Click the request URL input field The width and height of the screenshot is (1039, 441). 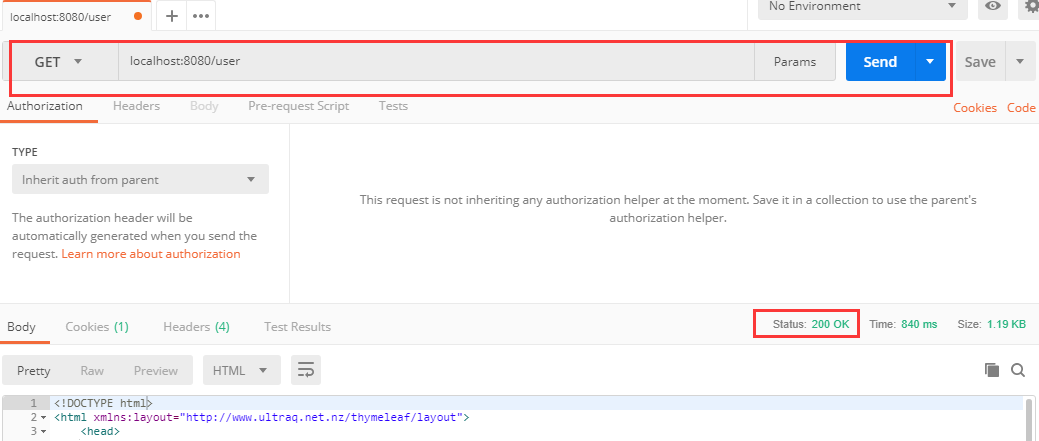pos(436,62)
